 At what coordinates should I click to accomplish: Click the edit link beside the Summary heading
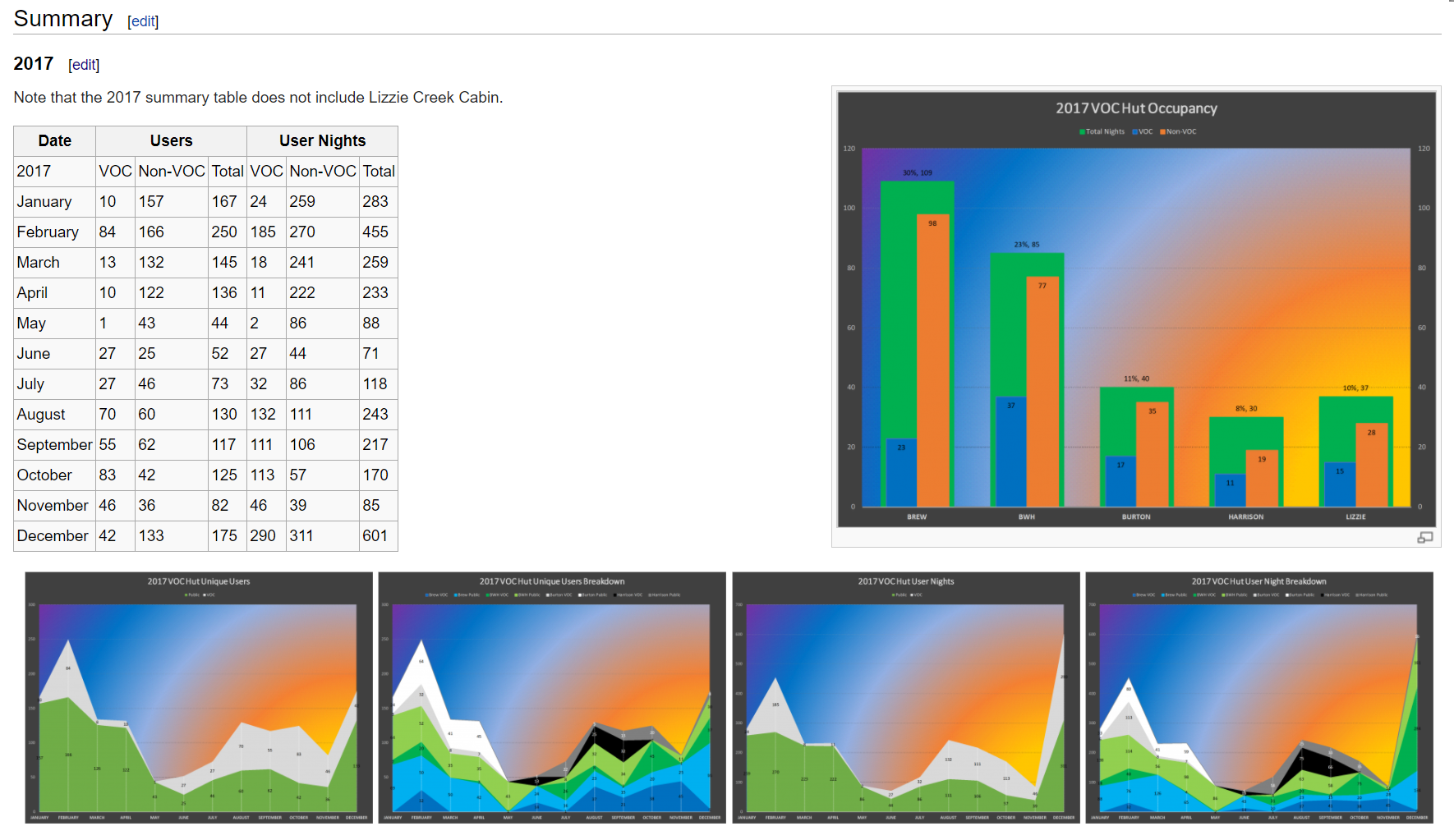pos(143,21)
